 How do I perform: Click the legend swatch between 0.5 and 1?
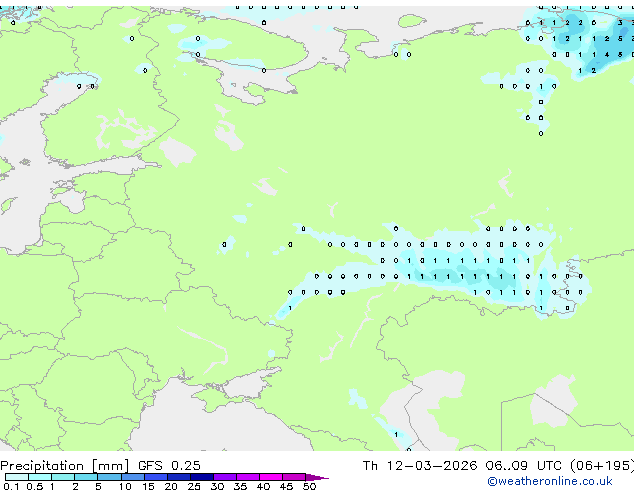pyautogui.click(x=40, y=477)
